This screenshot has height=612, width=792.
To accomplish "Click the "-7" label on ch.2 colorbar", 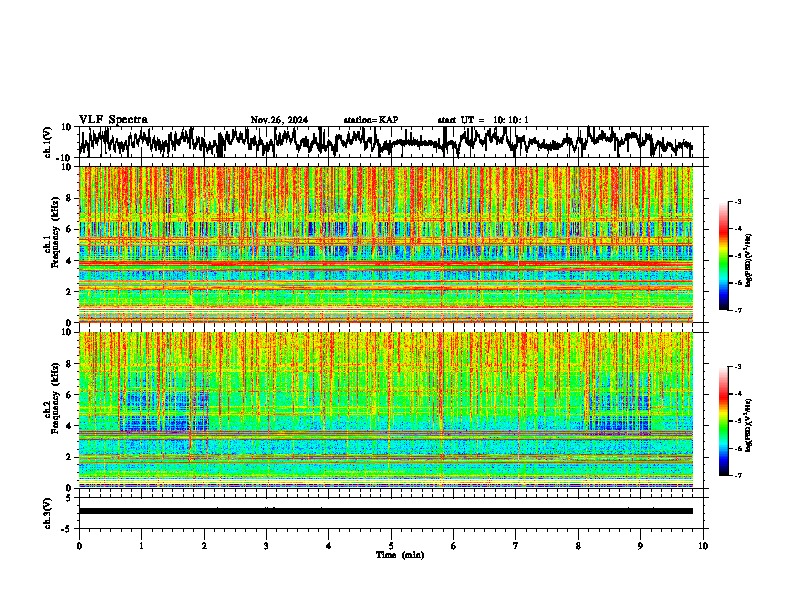I will click(x=738, y=476).
